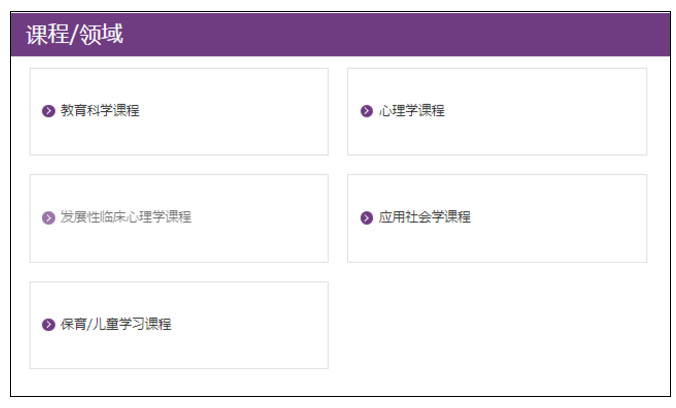Open the 保育/儿童学习课程 link text
The height and width of the screenshot is (408, 676).
tap(116, 324)
